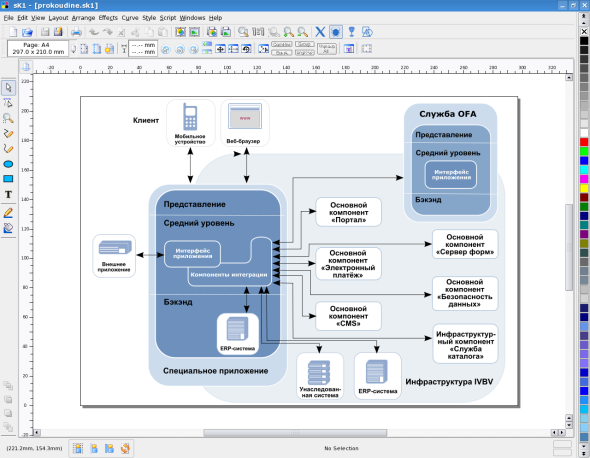590x458 pixels.
Task: Select the arrow Selection tool
Action: (x=8, y=88)
